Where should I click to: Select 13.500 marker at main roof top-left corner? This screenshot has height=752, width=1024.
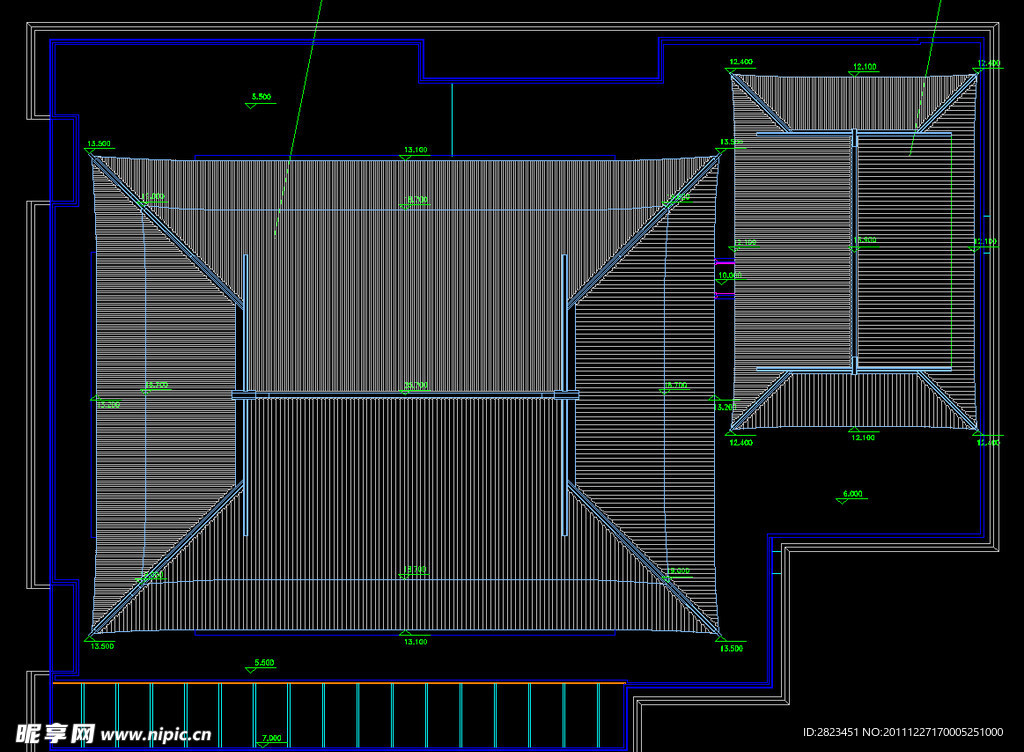99,145
